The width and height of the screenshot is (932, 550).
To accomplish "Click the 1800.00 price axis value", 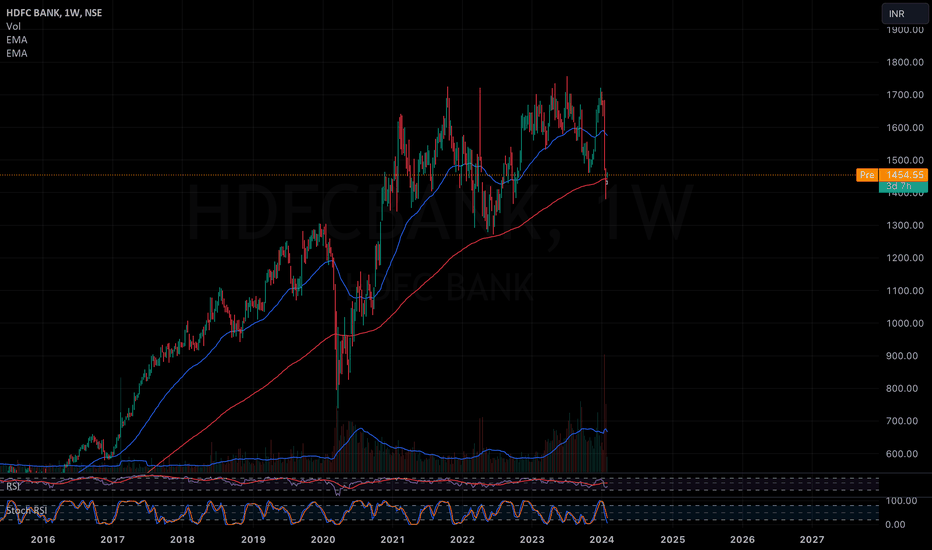I will [x=905, y=62].
